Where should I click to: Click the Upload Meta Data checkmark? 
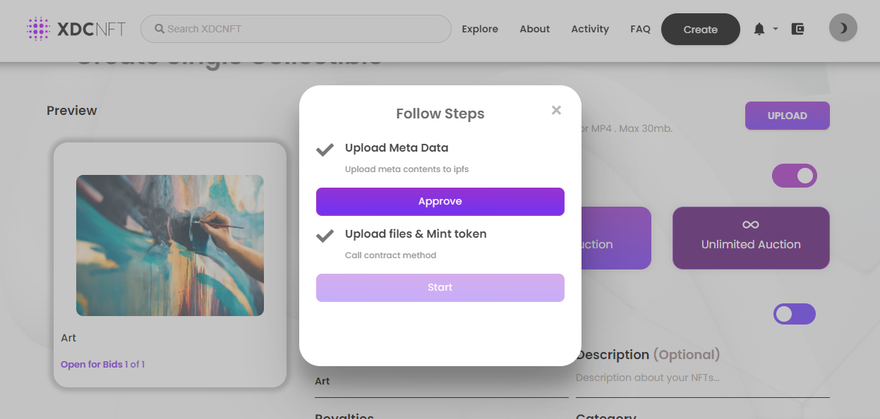pyautogui.click(x=325, y=150)
